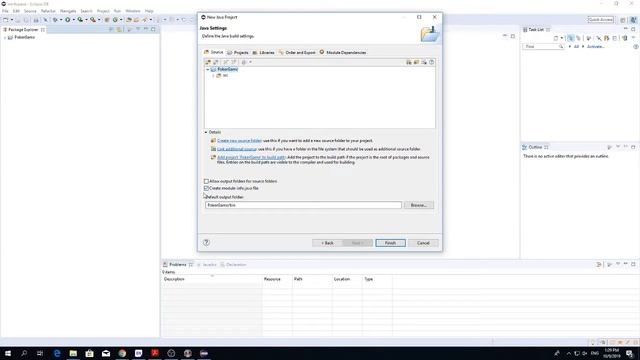The height and width of the screenshot is (360, 640).
Task: Click the Activate... link in Task List
Action: click(x=595, y=47)
